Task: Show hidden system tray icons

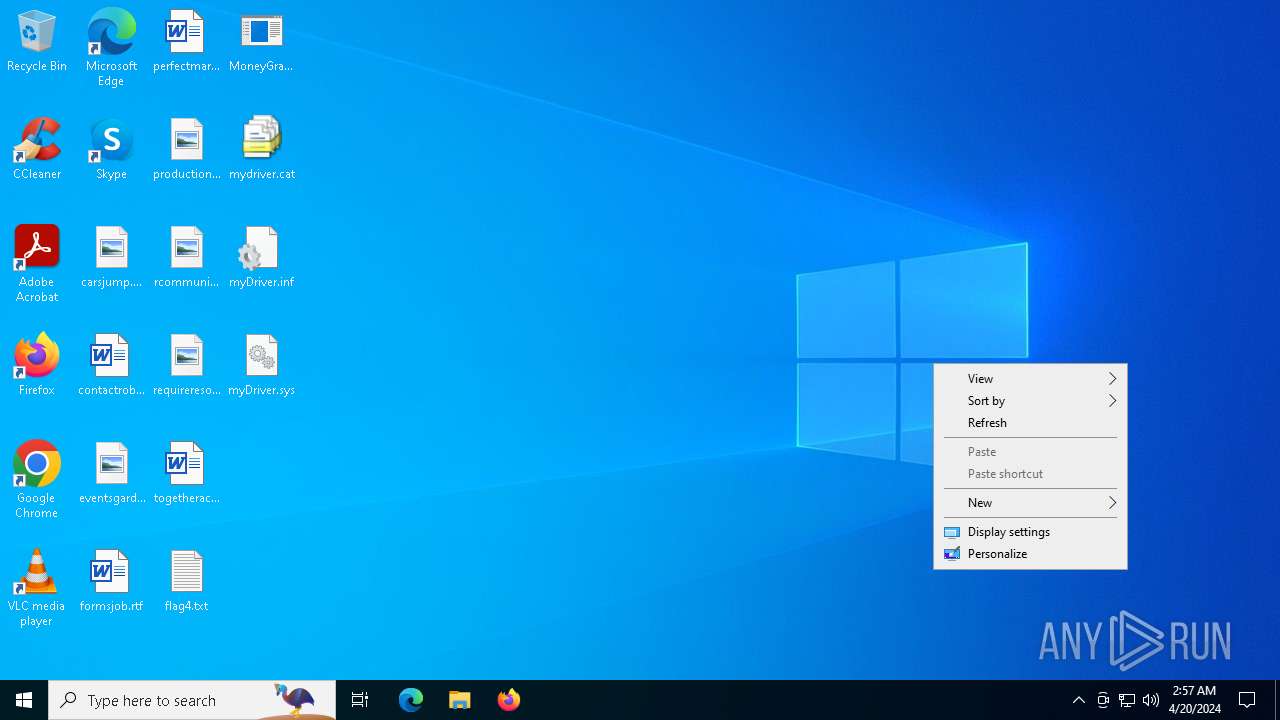Action: click(x=1079, y=700)
